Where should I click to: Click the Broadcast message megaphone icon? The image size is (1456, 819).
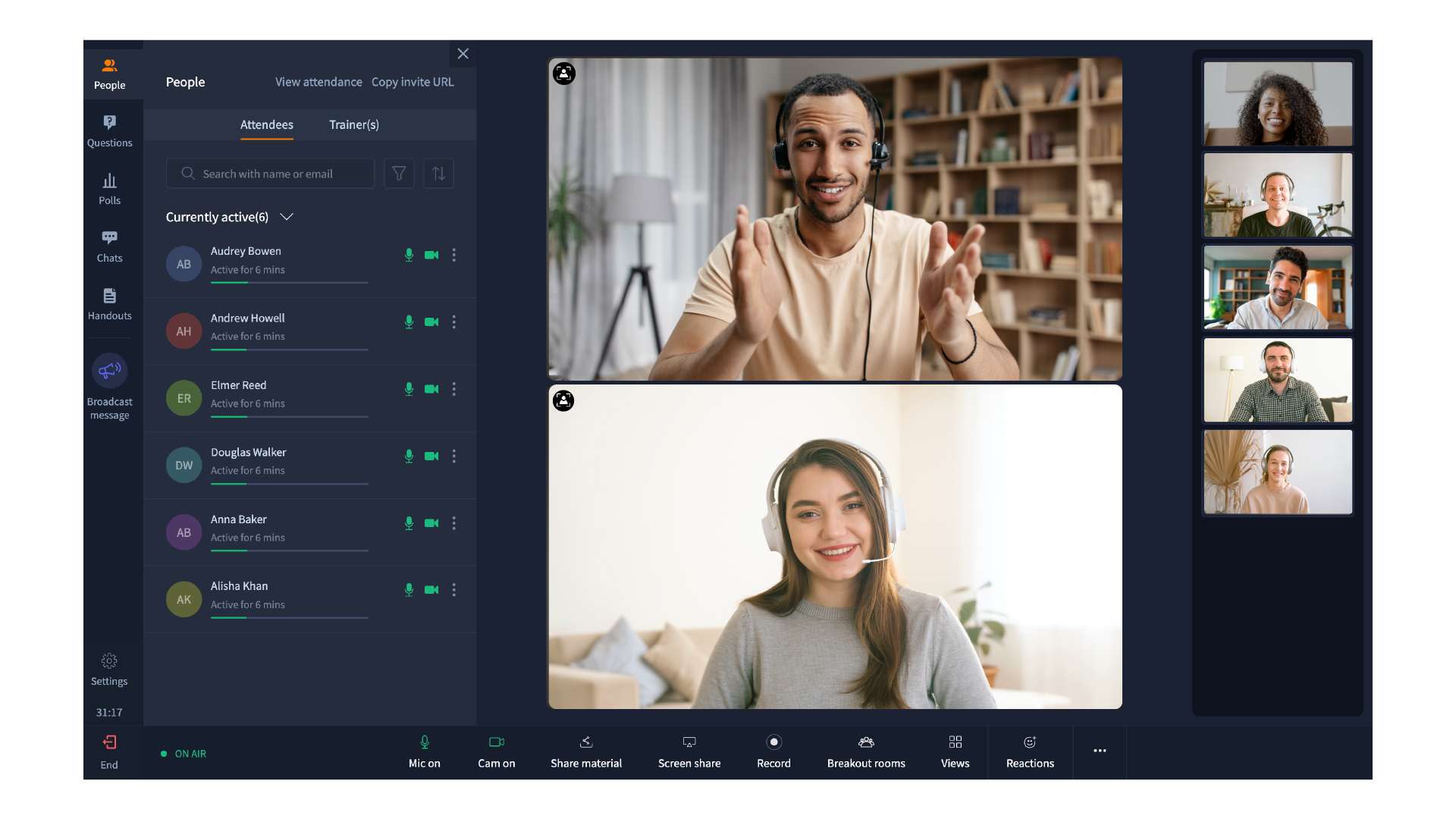click(109, 371)
